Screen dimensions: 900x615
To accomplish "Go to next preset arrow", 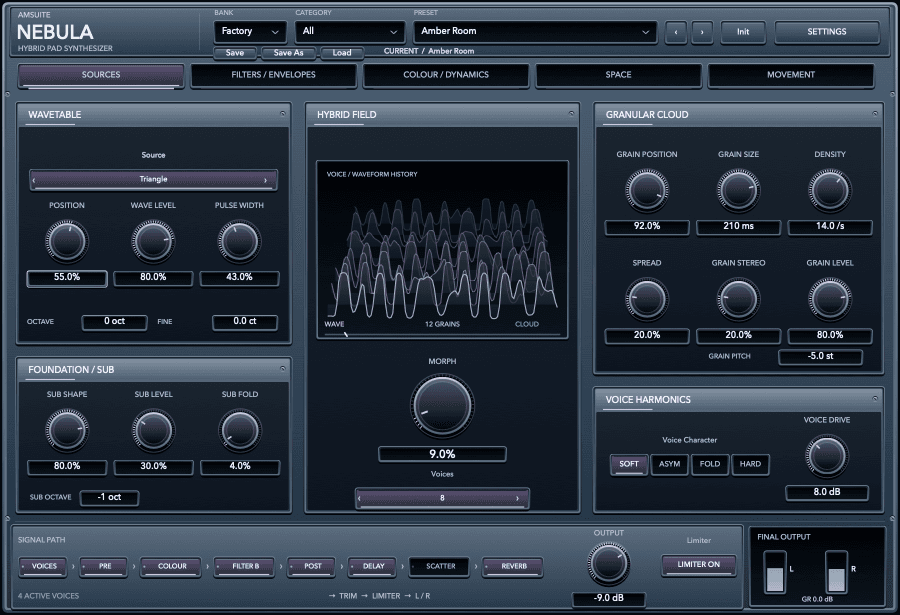I will tap(702, 32).
